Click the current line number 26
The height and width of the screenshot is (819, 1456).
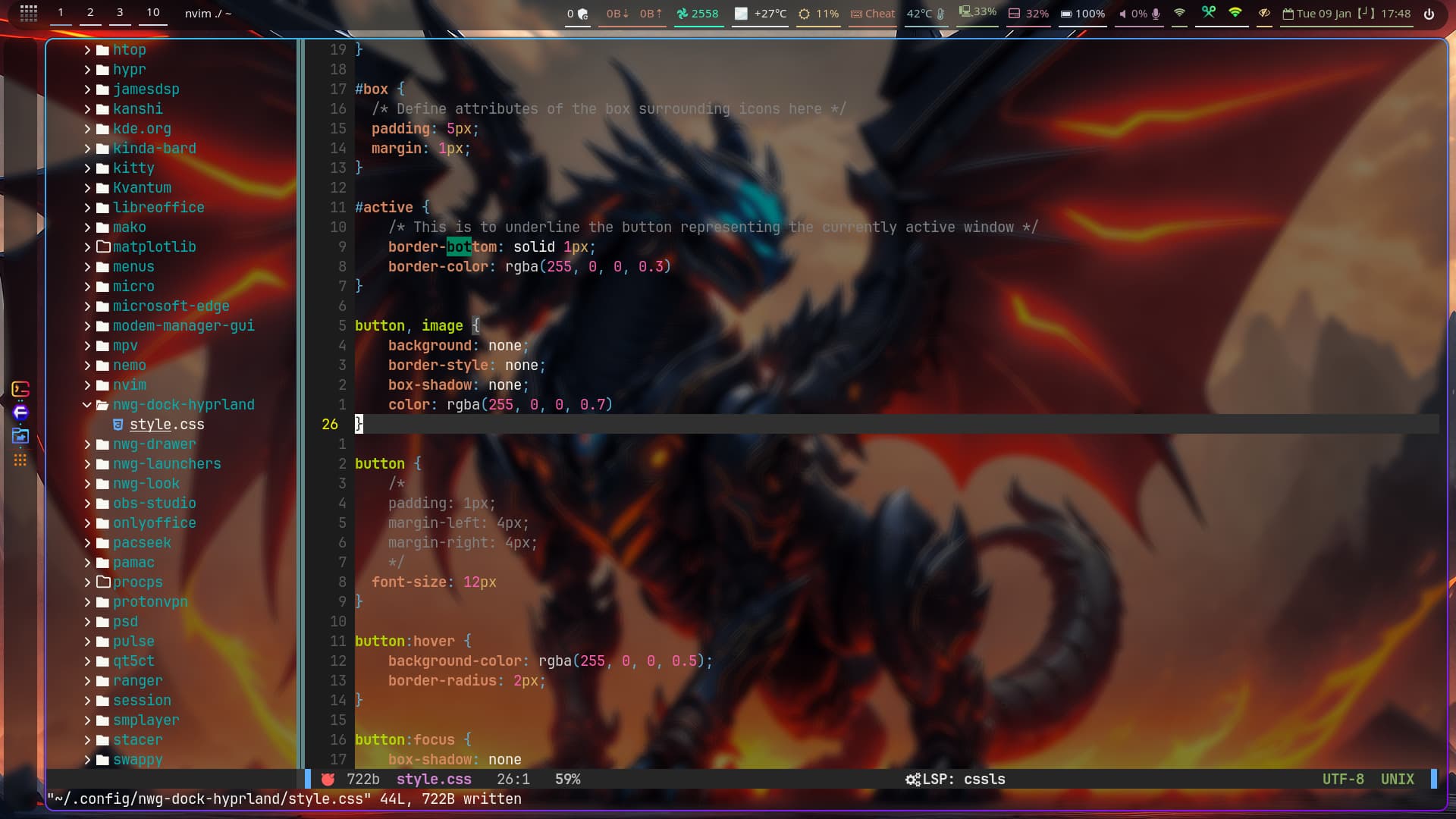click(330, 425)
